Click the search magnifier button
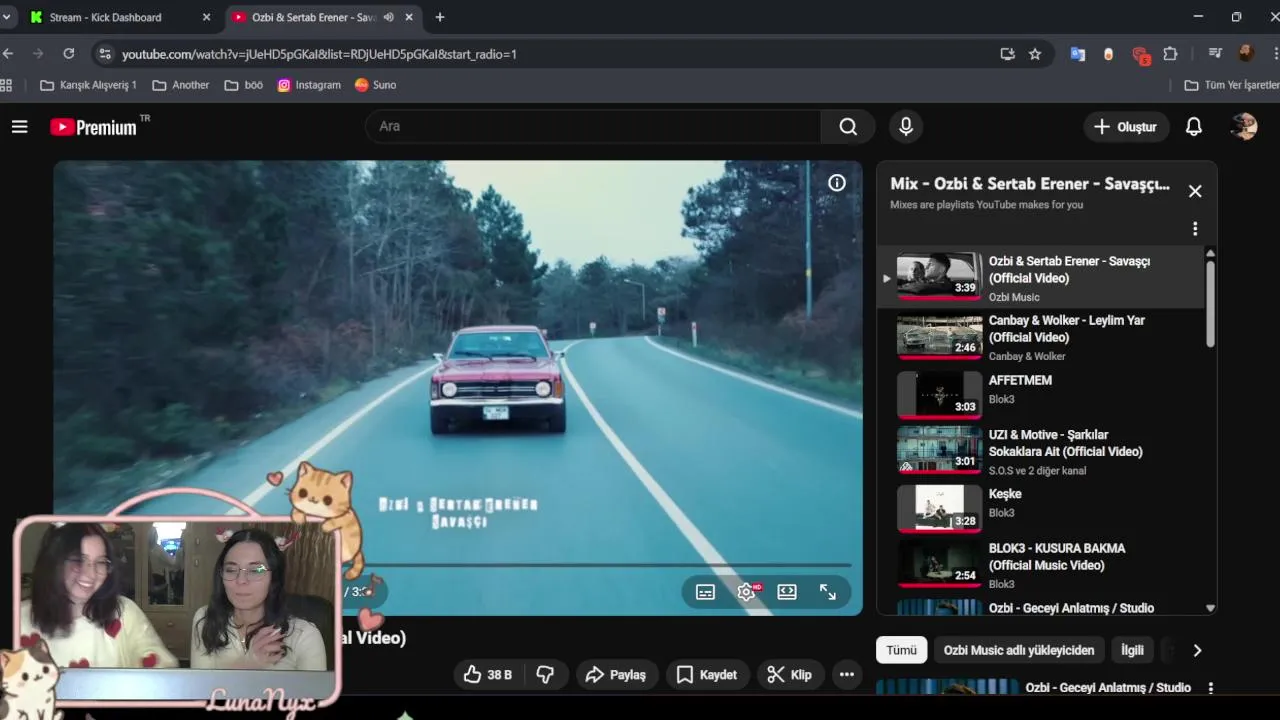This screenshot has height=720, width=1280. pos(848,126)
